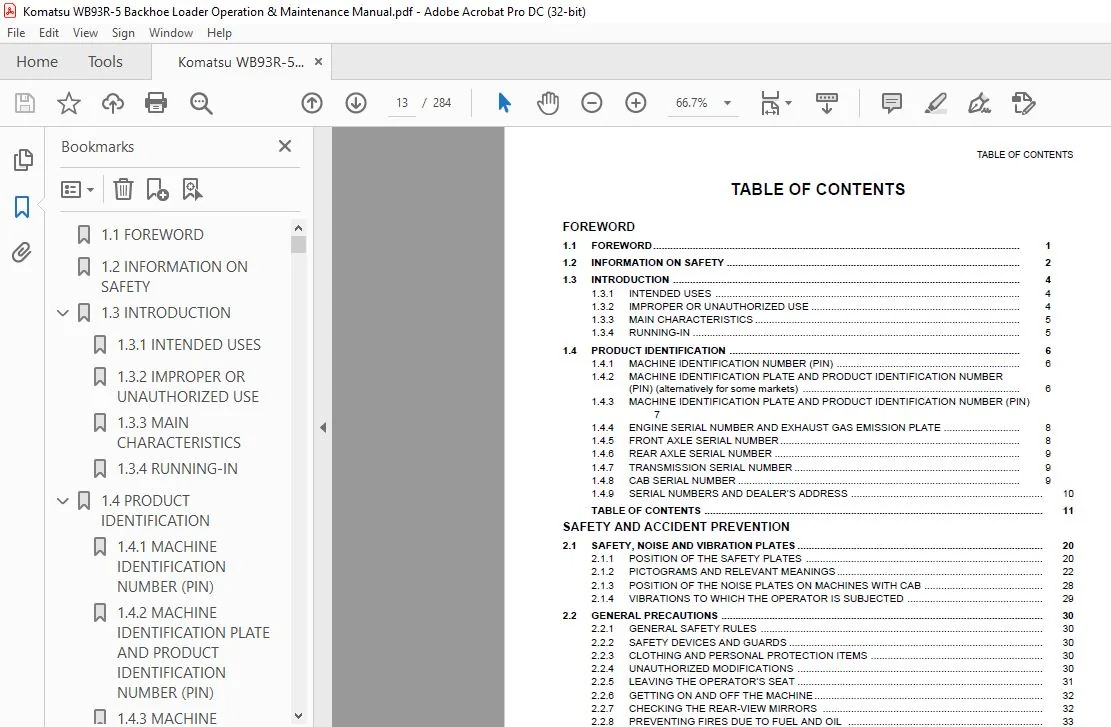
Task: Print the document
Action: [x=156, y=103]
